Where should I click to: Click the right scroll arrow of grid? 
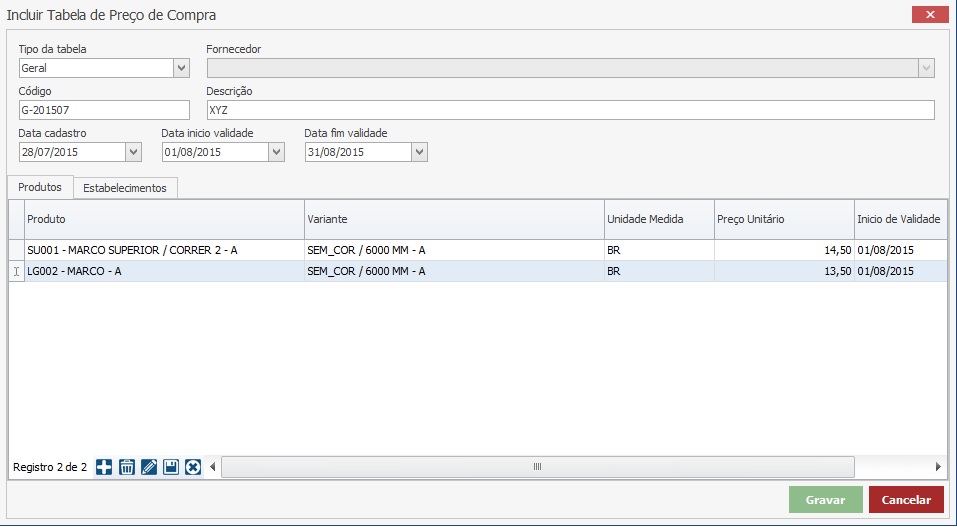pyautogui.click(x=938, y=467)
